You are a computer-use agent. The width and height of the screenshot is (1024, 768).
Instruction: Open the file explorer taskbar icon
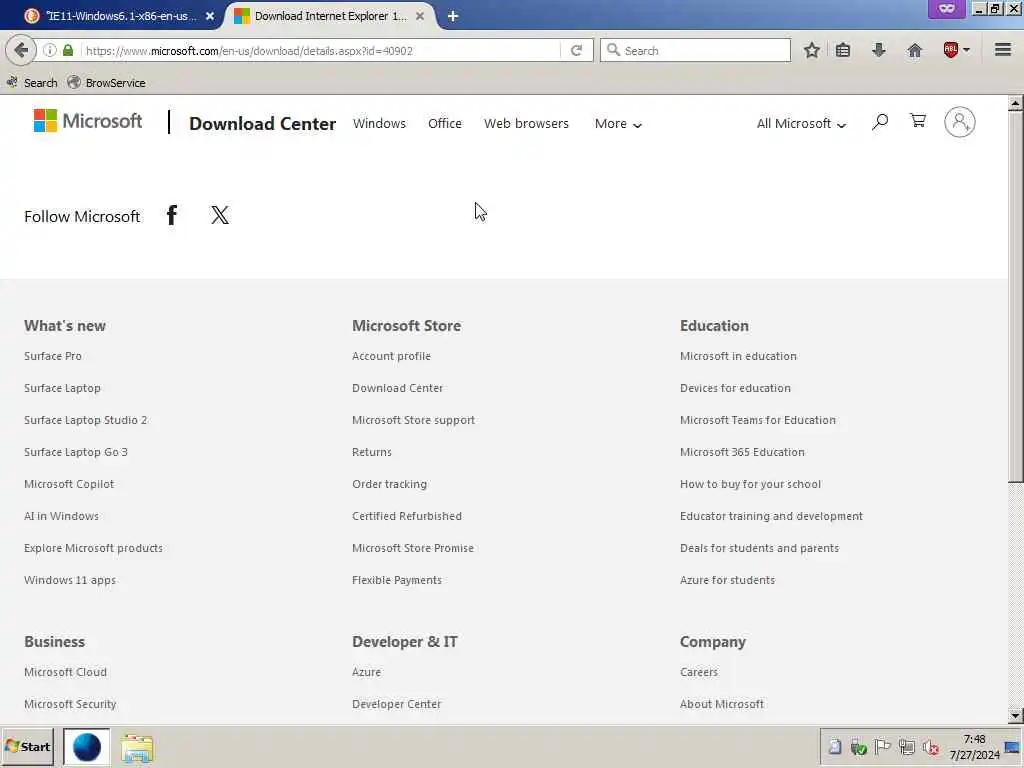click(137, 748)
